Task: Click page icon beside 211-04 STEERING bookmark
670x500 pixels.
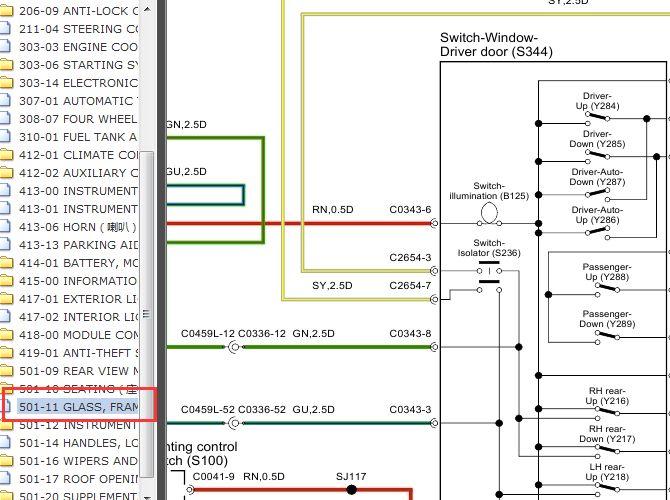Action: point(5,29)
